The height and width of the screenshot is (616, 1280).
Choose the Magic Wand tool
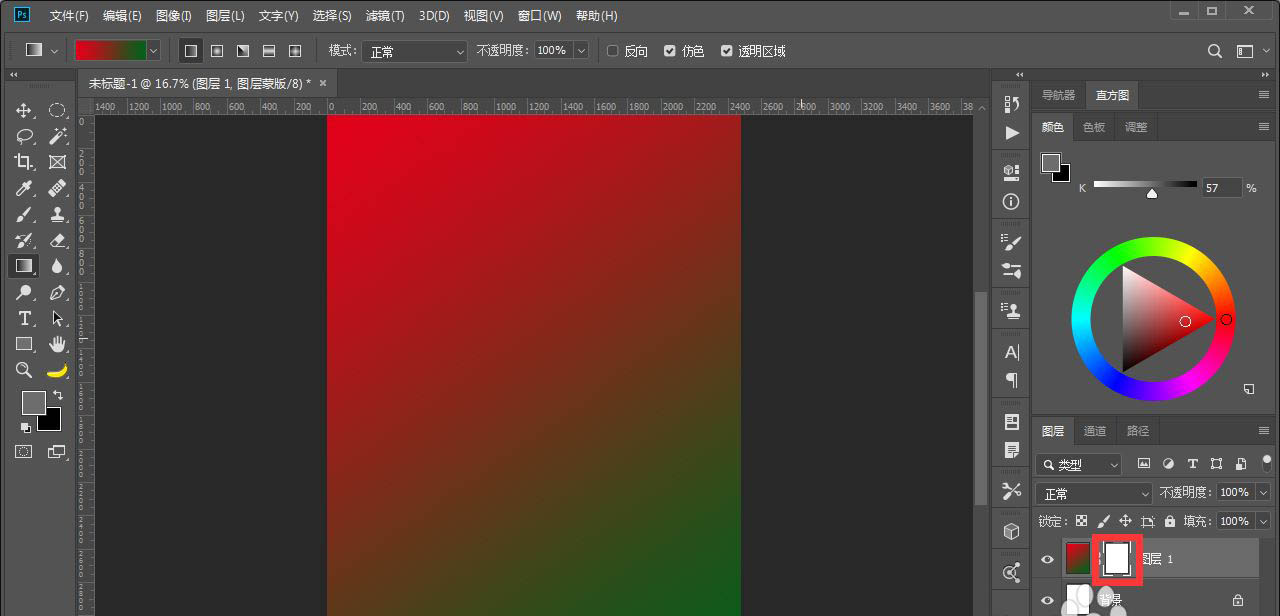[x=57, y=136]
